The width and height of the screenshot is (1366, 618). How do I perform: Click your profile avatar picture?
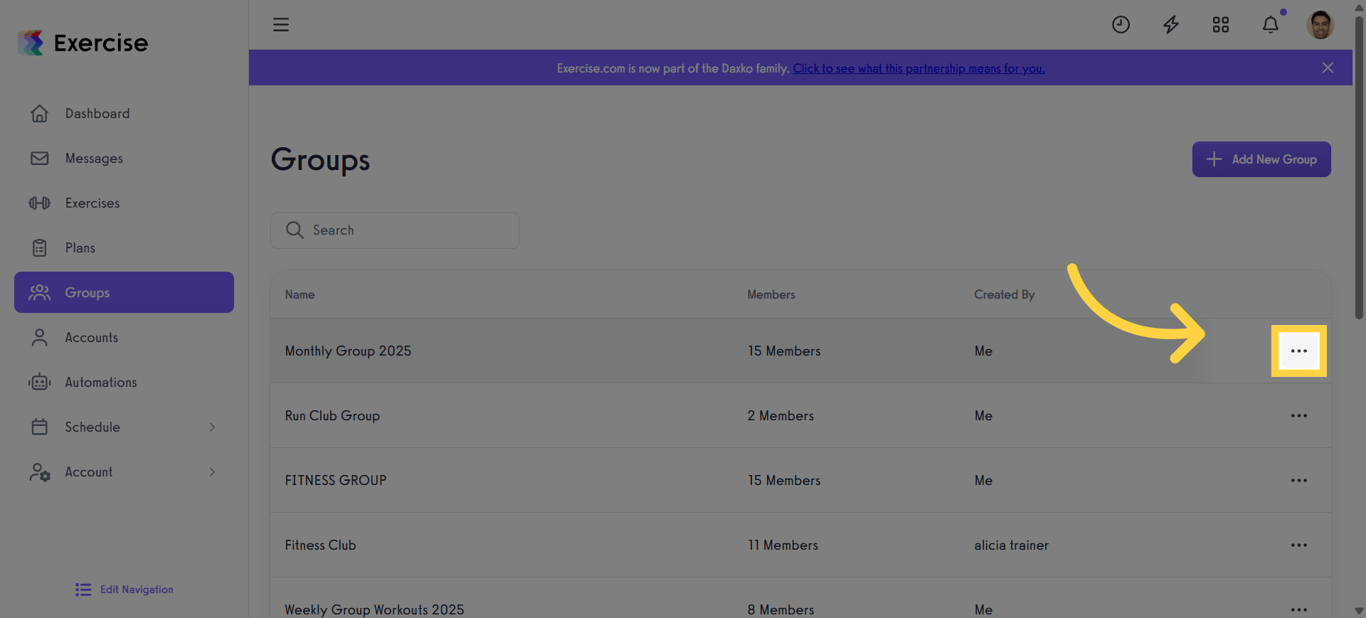click(x=1320, y=24)
